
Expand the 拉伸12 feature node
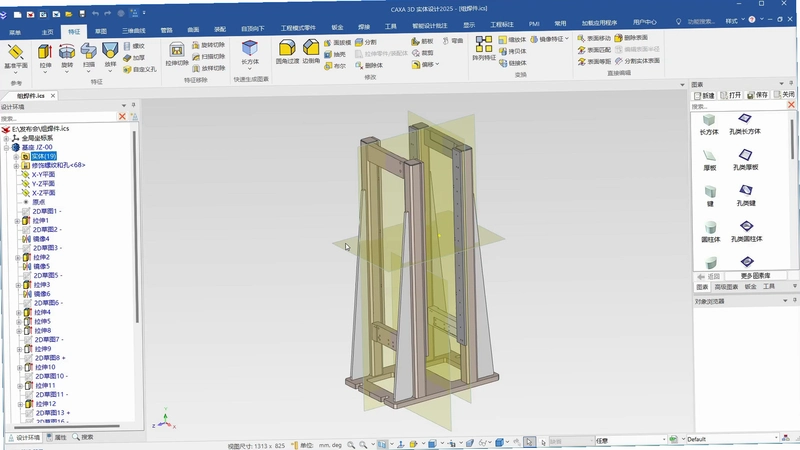pyautogui.click(x=20, y=404)
